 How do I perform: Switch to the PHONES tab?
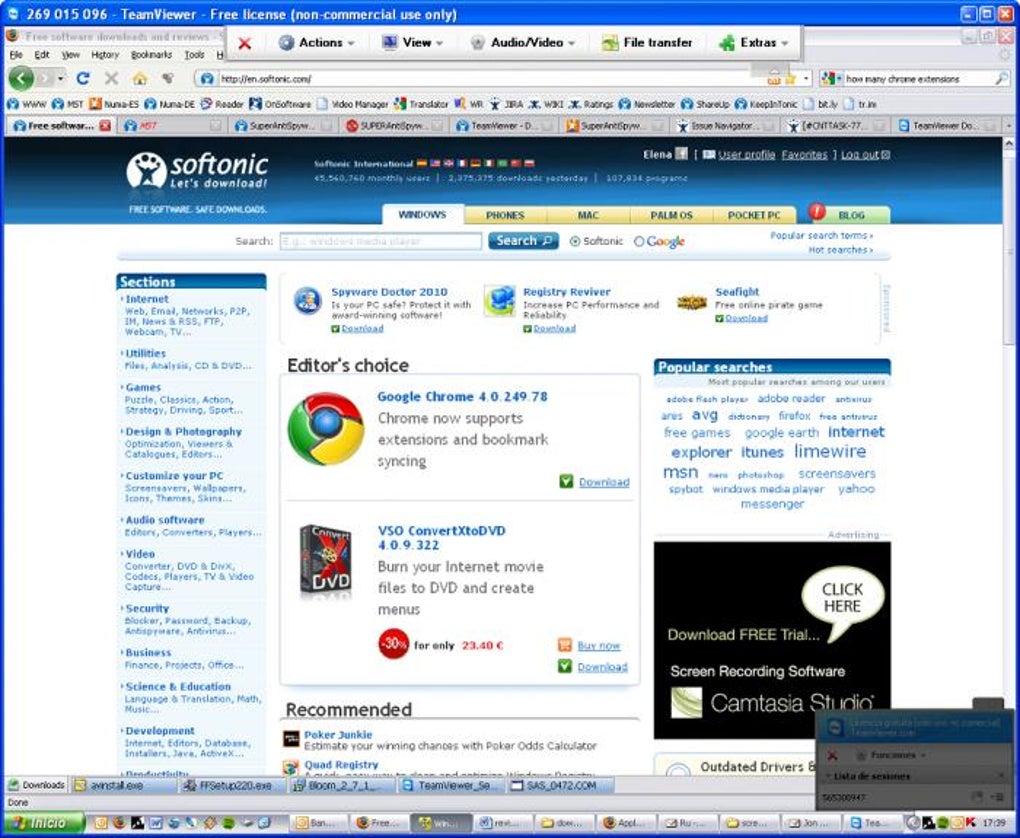[505, 215]
